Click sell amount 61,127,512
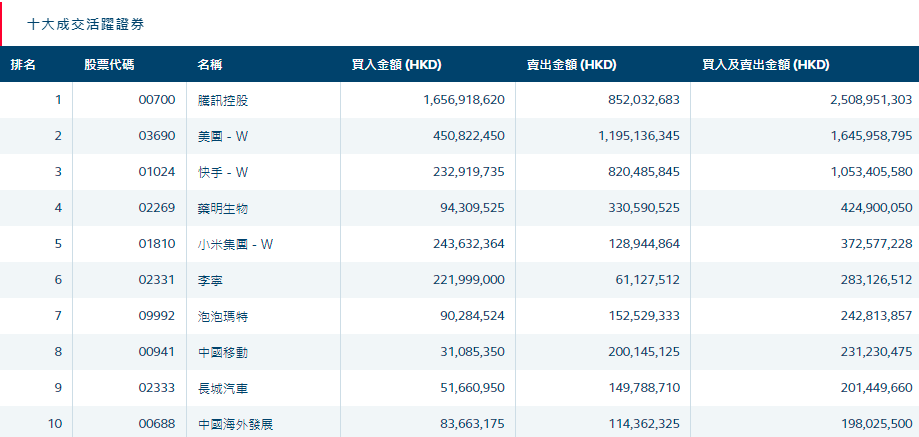Viewport: 919px width, 437px height. point(647,280)
